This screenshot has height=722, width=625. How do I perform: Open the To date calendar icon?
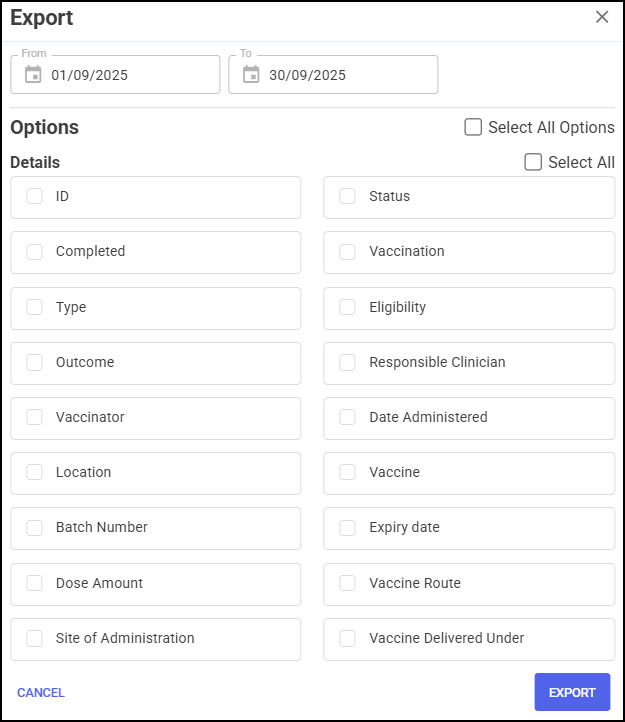251,75
